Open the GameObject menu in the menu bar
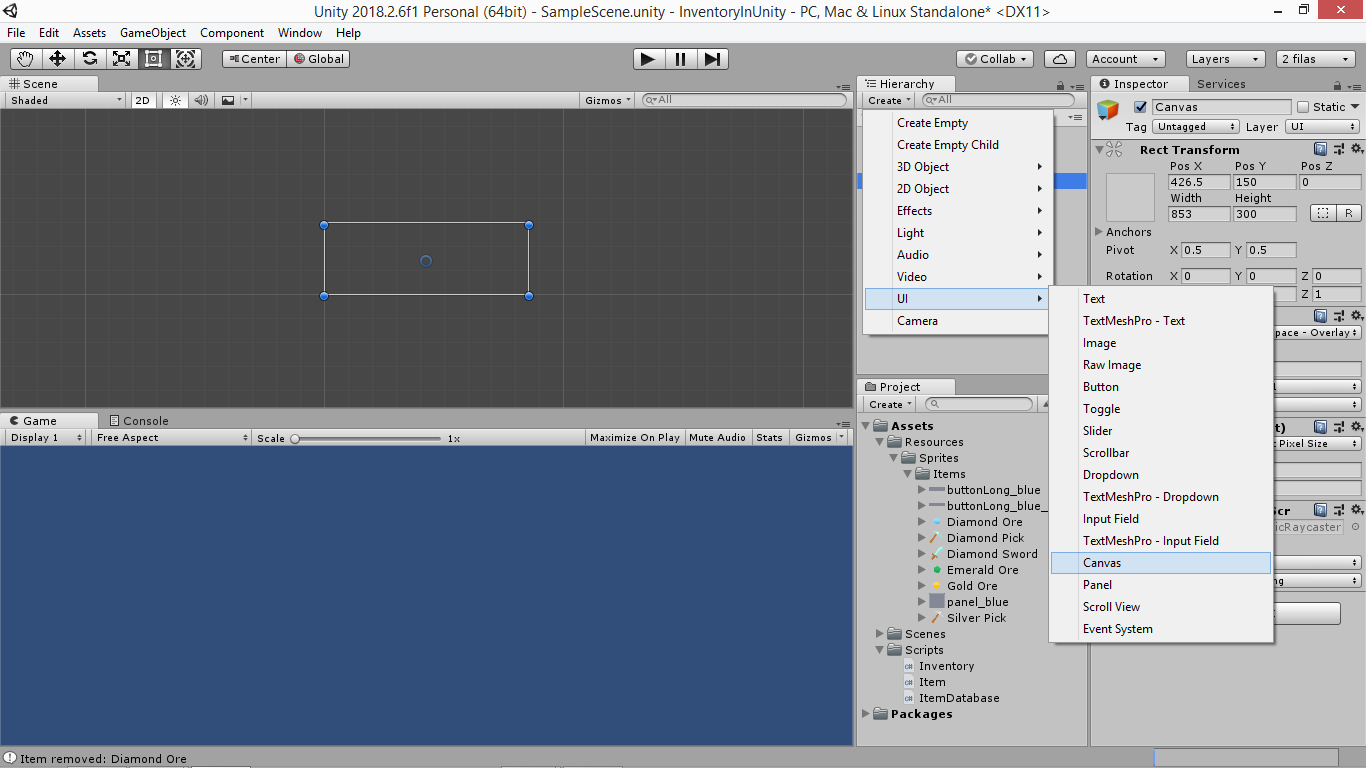Screen dimensions: 1366x768 click(x=153, y=33)
